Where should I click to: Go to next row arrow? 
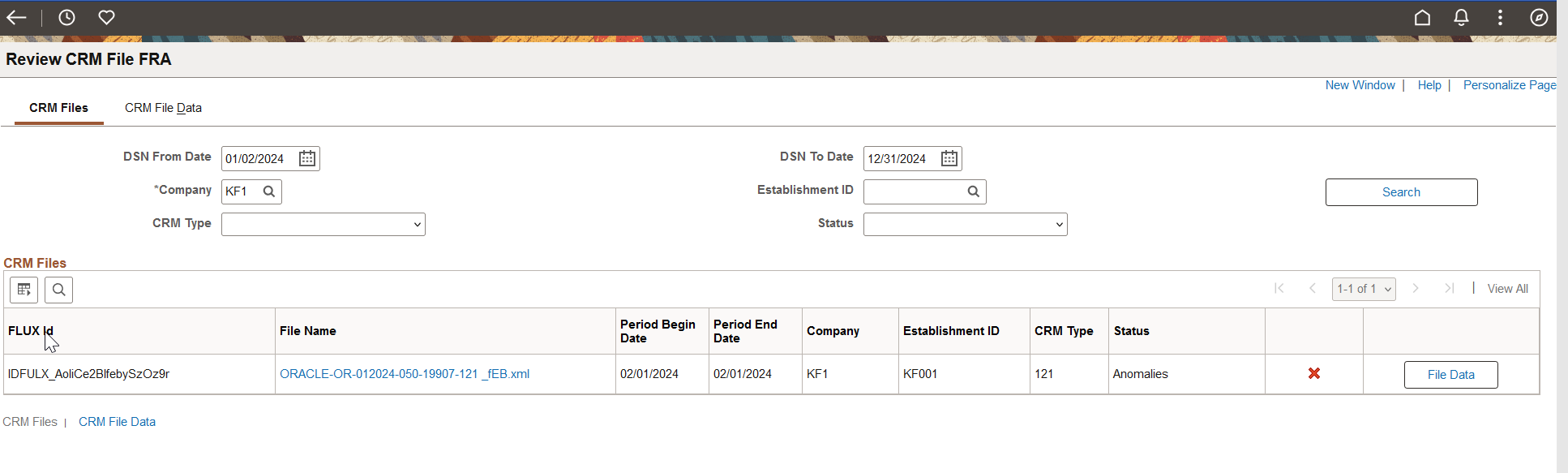pyautogui.click(x=1416, y=288)
